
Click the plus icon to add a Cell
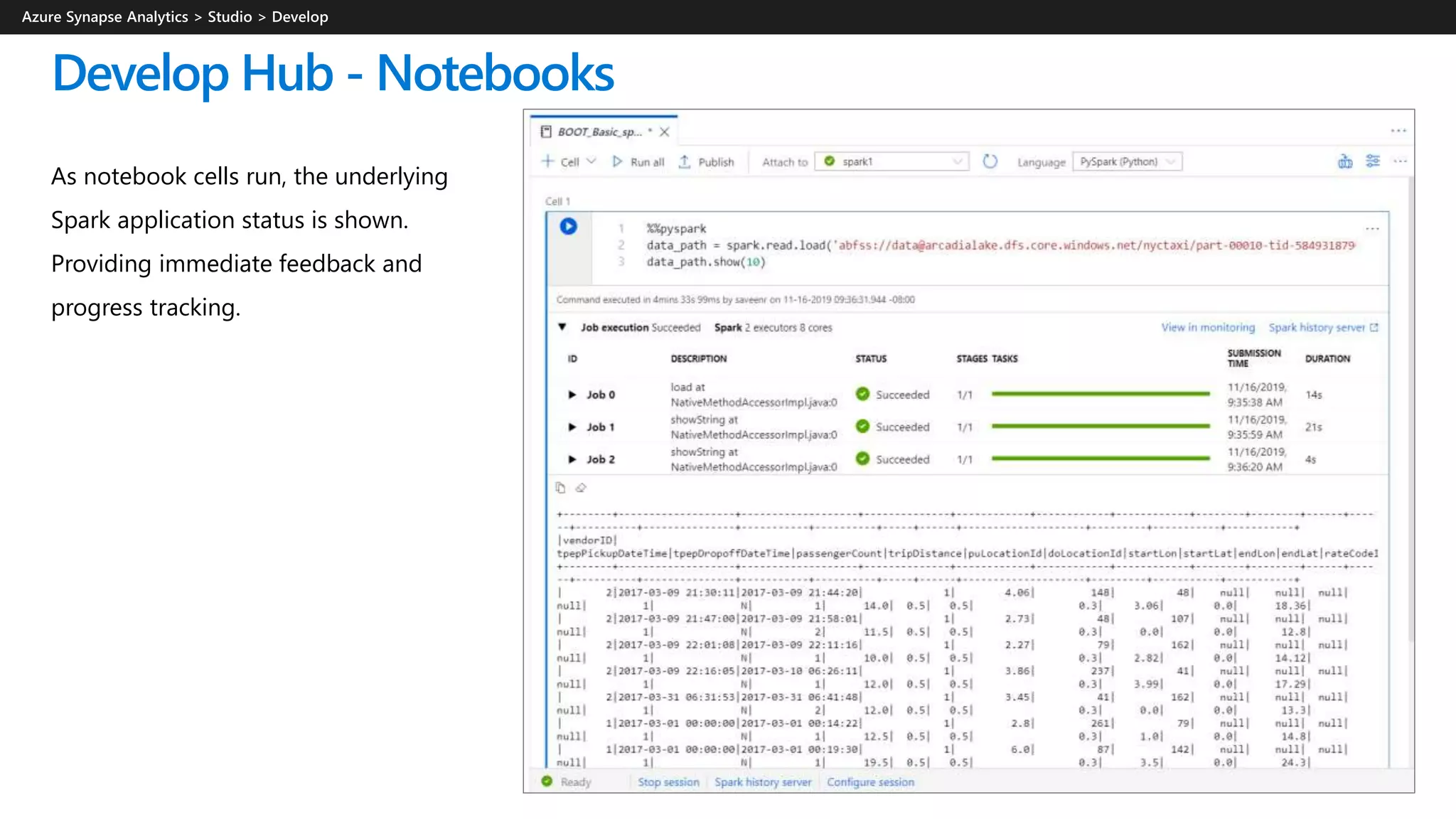pos(547,161)
